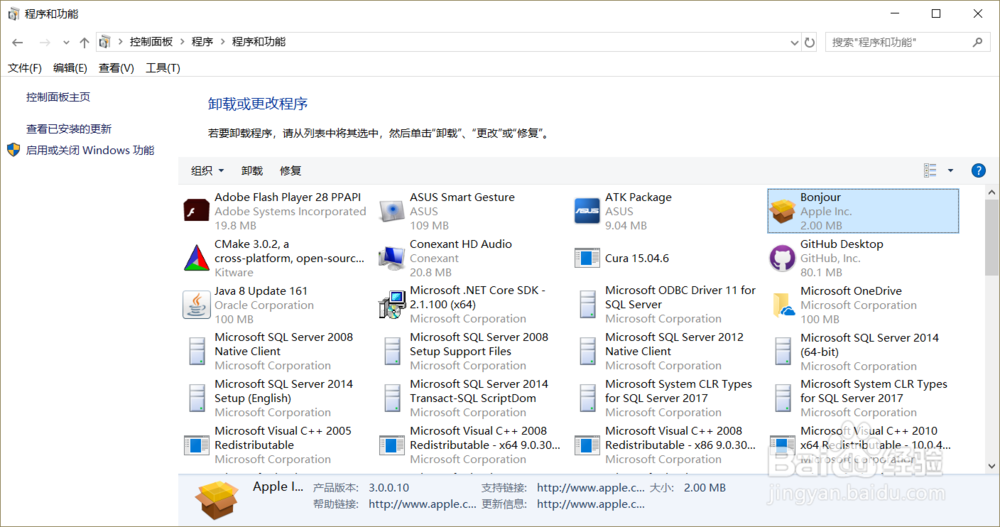Open the 查看已安装的更新 link
1000x527 pixels.
pos(69,129)
